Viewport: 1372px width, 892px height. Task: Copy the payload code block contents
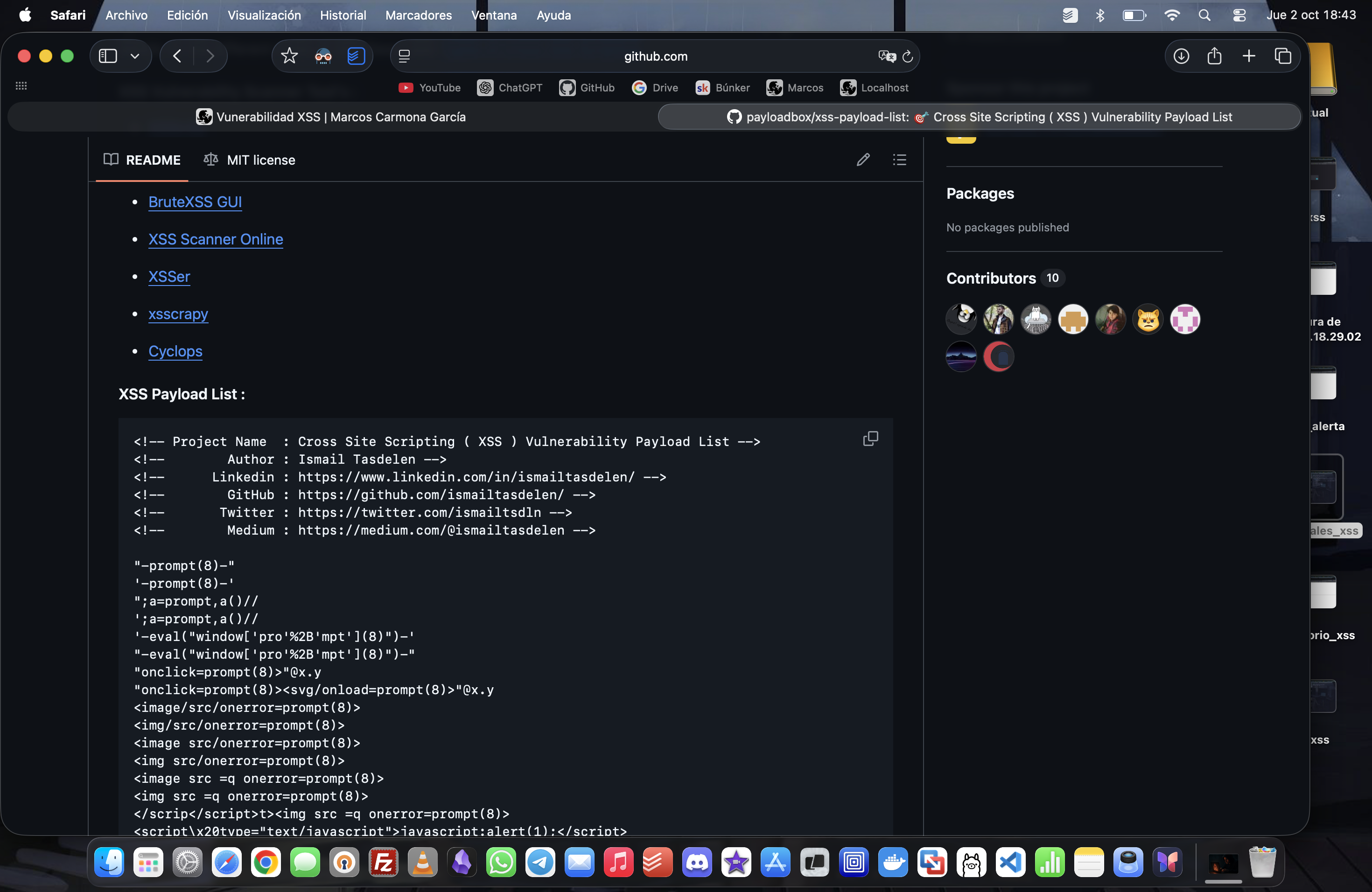[870, 439]
